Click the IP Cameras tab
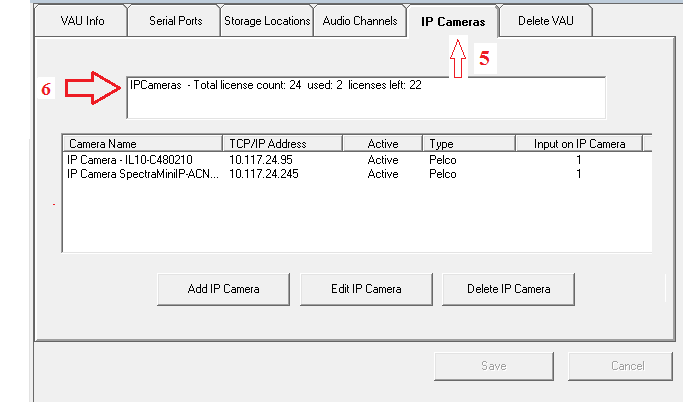 (x=451, y=21)
